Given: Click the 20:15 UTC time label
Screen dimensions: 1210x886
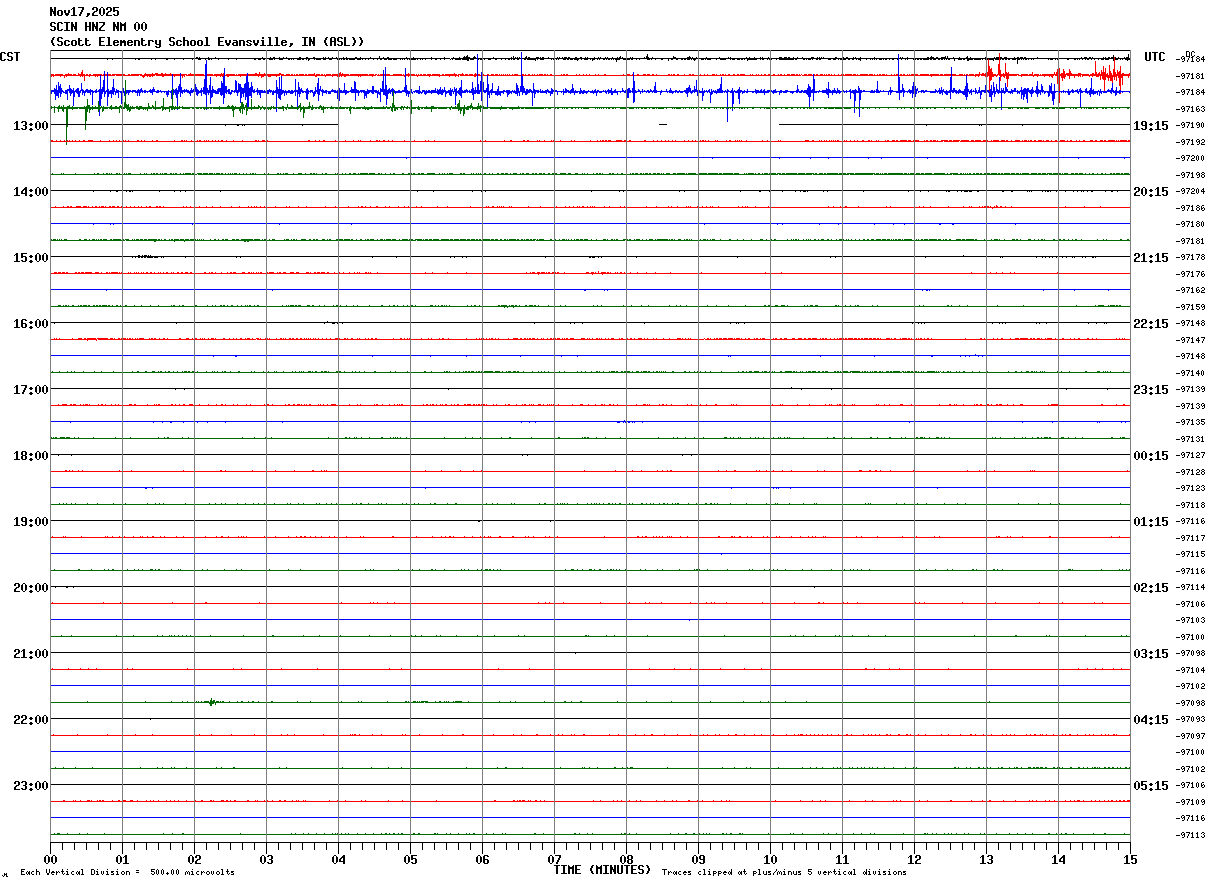Looking at the screenshot, I should click(1151, 192).
